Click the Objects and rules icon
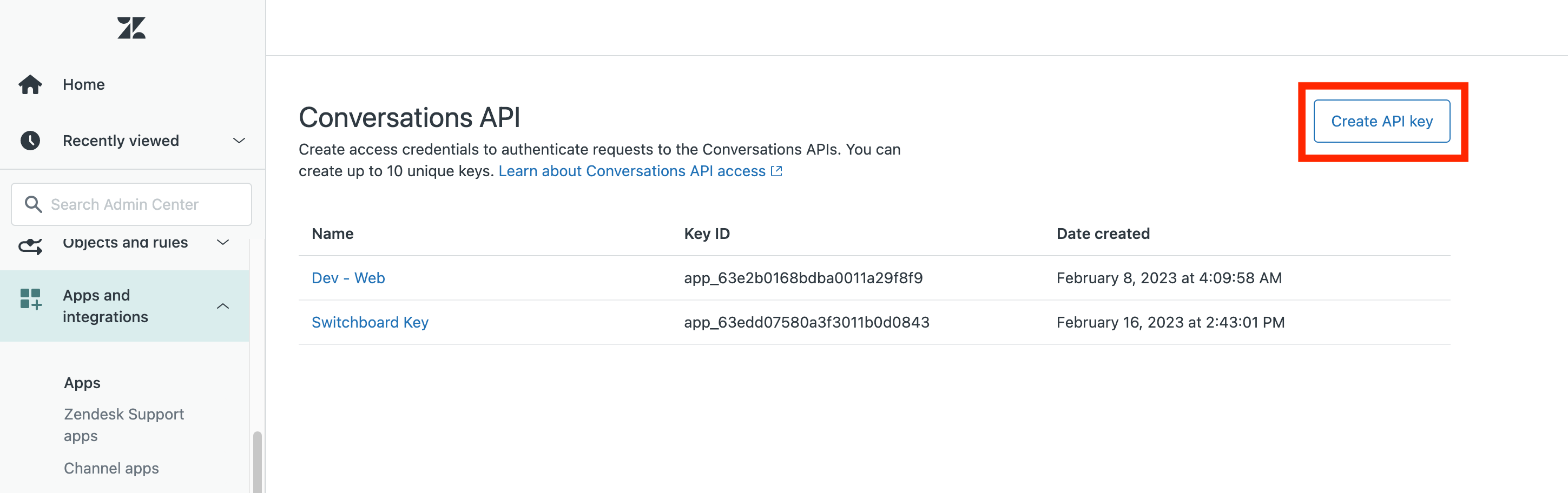Screen dimensions: 1568x493 pos(30,246)
